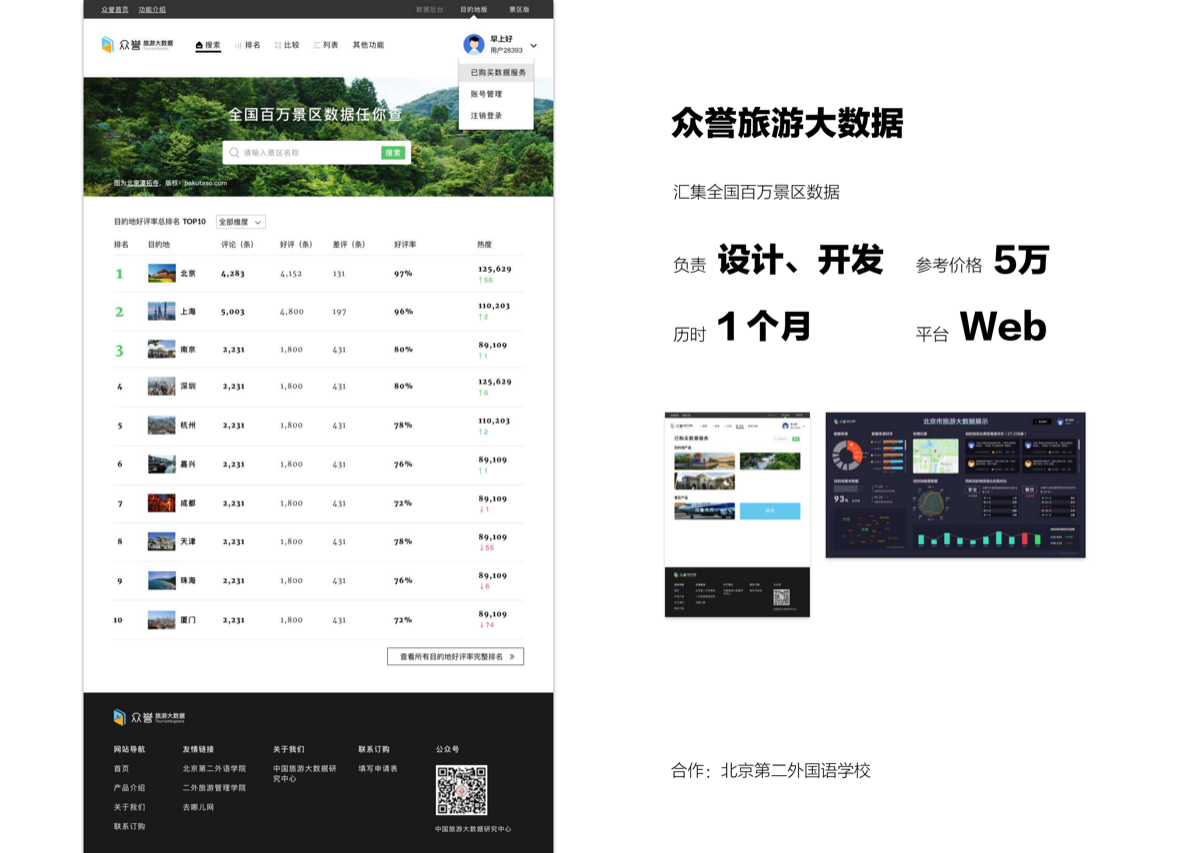This screenshot has height=853, width=1200.
Task: Open the 北京第二外语学院 friend link
Action: [x=214, y=768]
